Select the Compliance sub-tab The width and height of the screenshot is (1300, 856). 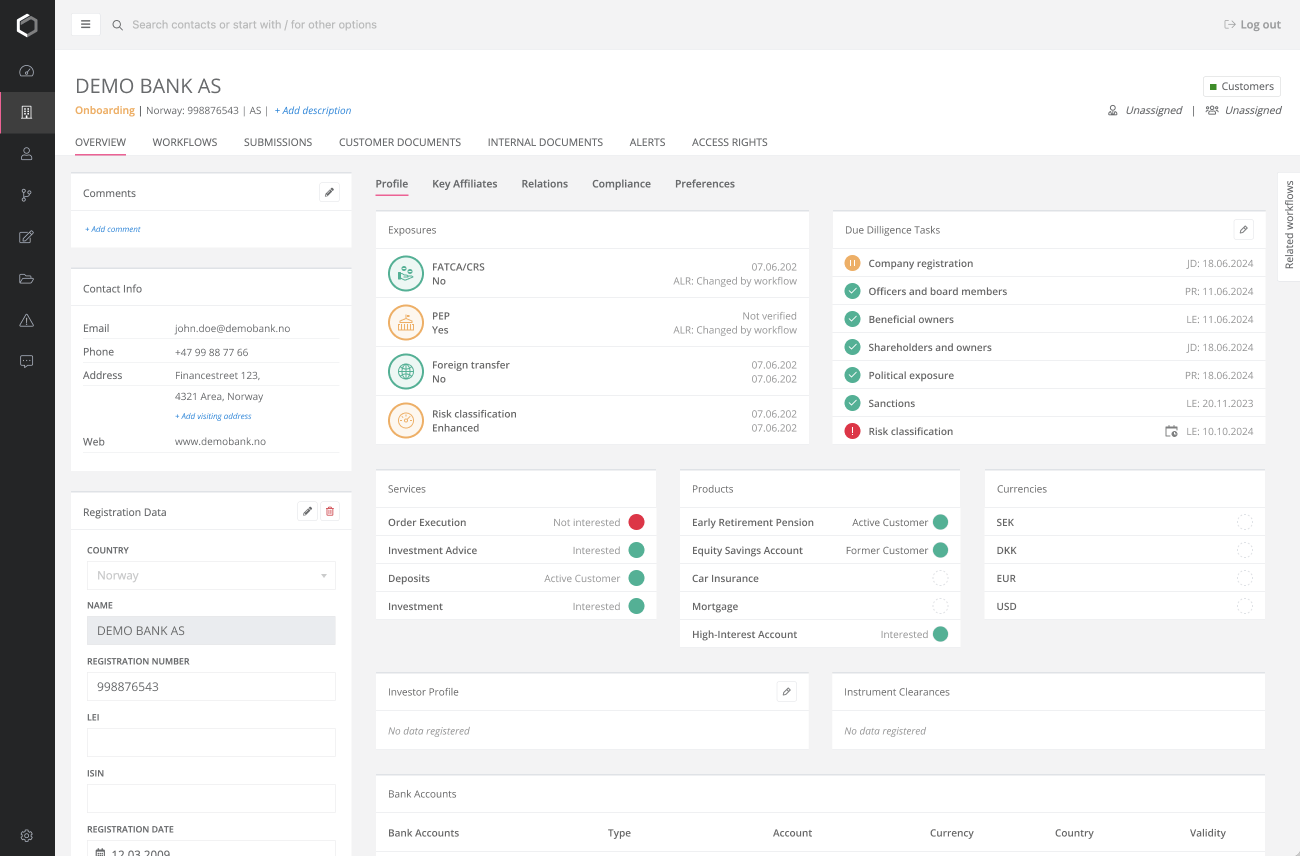(621, 184)
